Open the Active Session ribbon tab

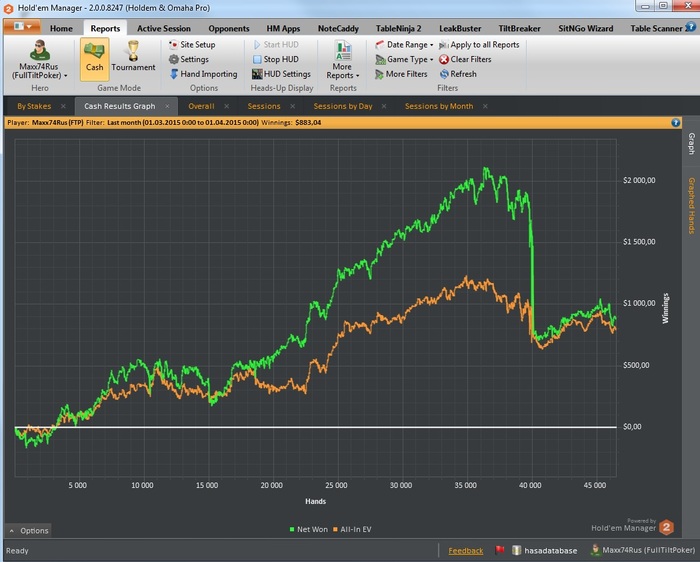tap(163, 29)
